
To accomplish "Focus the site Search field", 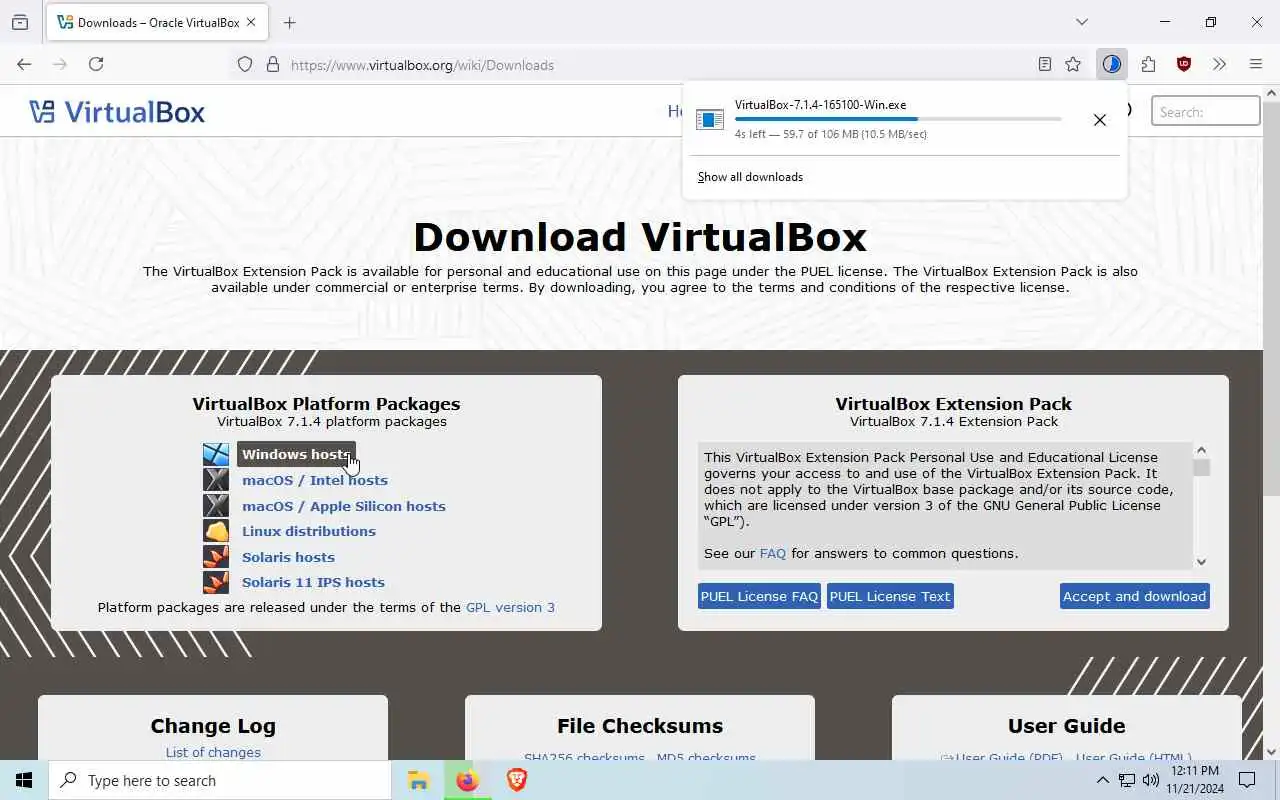I will click(1206, 111).
